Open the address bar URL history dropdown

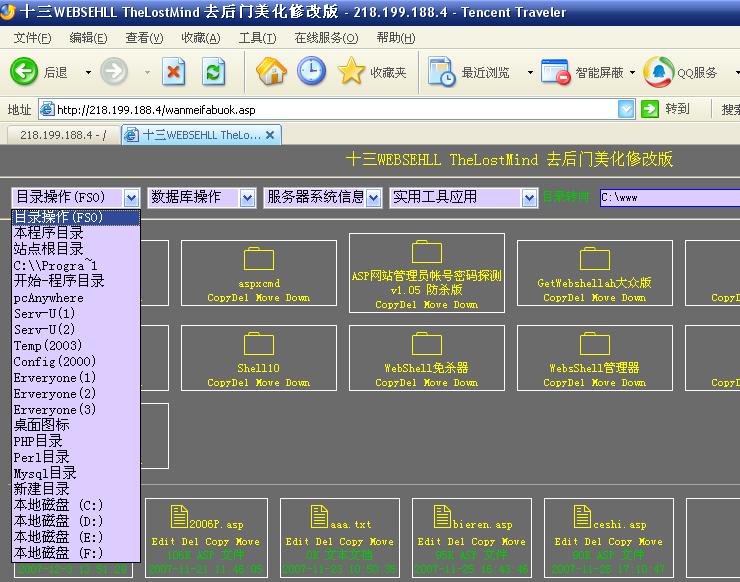point(626,110)
